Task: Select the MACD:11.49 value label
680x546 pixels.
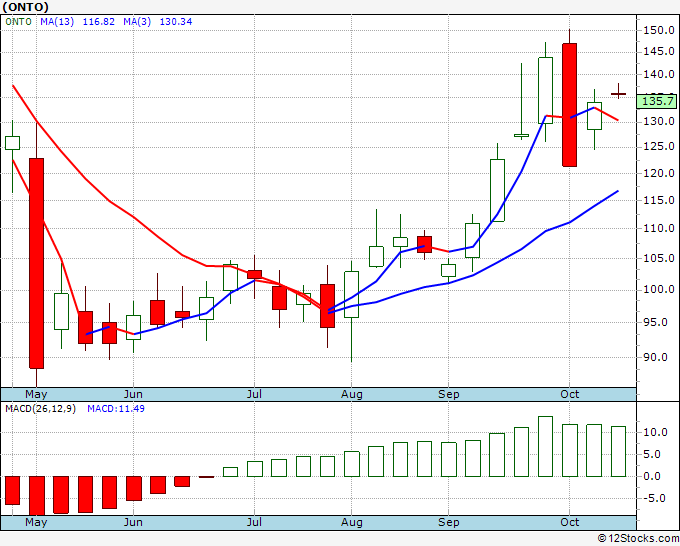Action: click(116, 409)
